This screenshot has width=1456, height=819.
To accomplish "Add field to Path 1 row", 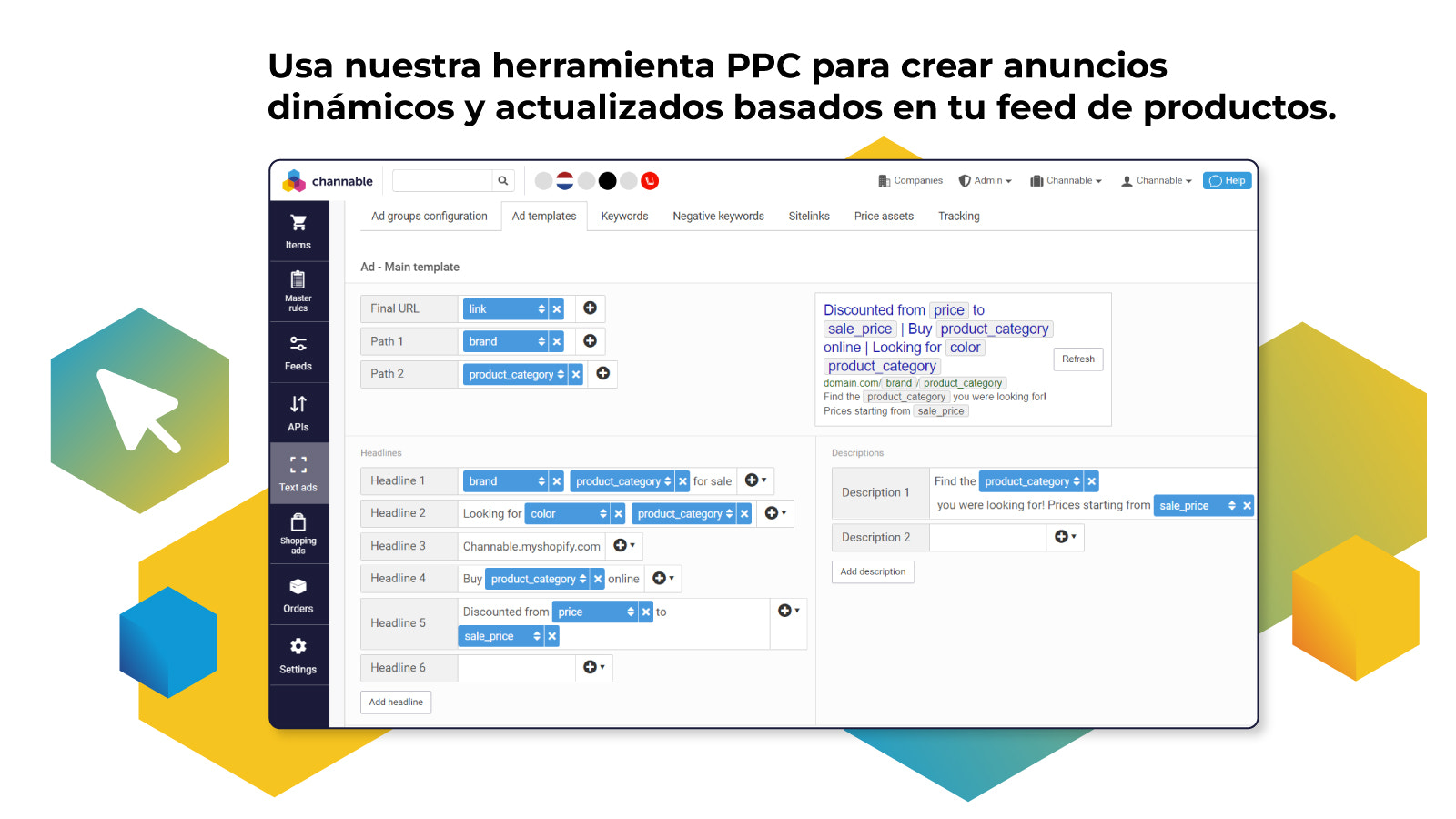I will (590, 341).
